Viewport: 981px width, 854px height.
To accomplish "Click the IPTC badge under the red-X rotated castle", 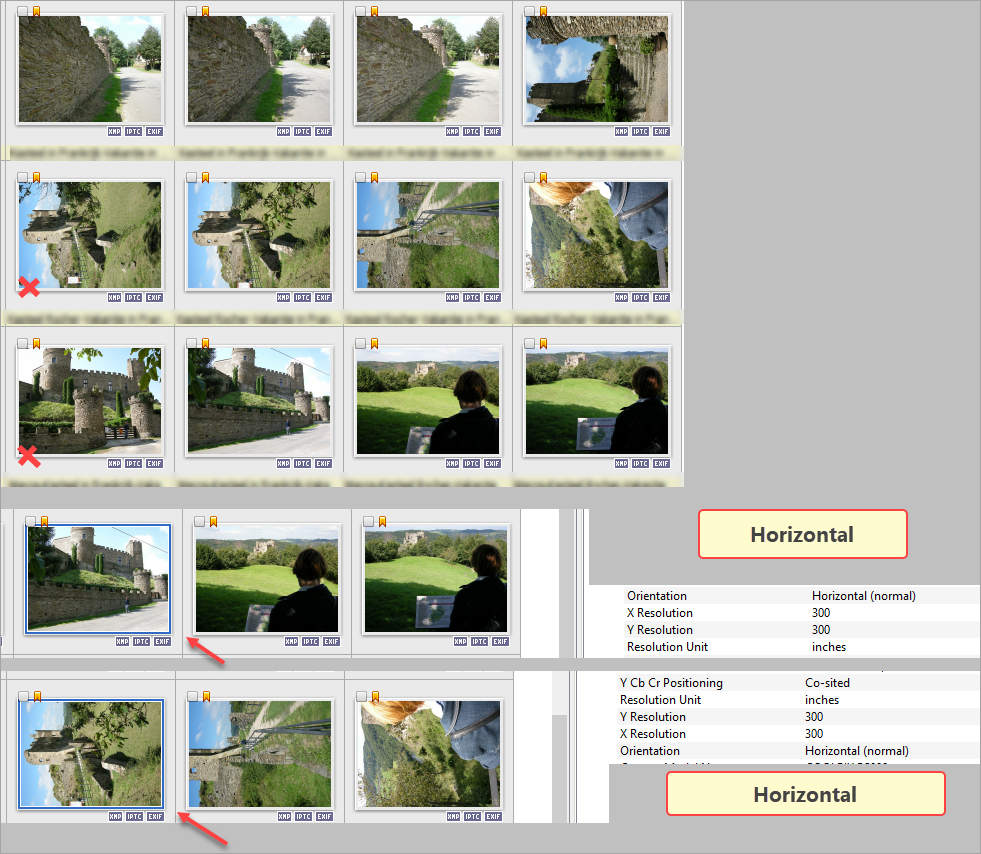I will (134, 297).
